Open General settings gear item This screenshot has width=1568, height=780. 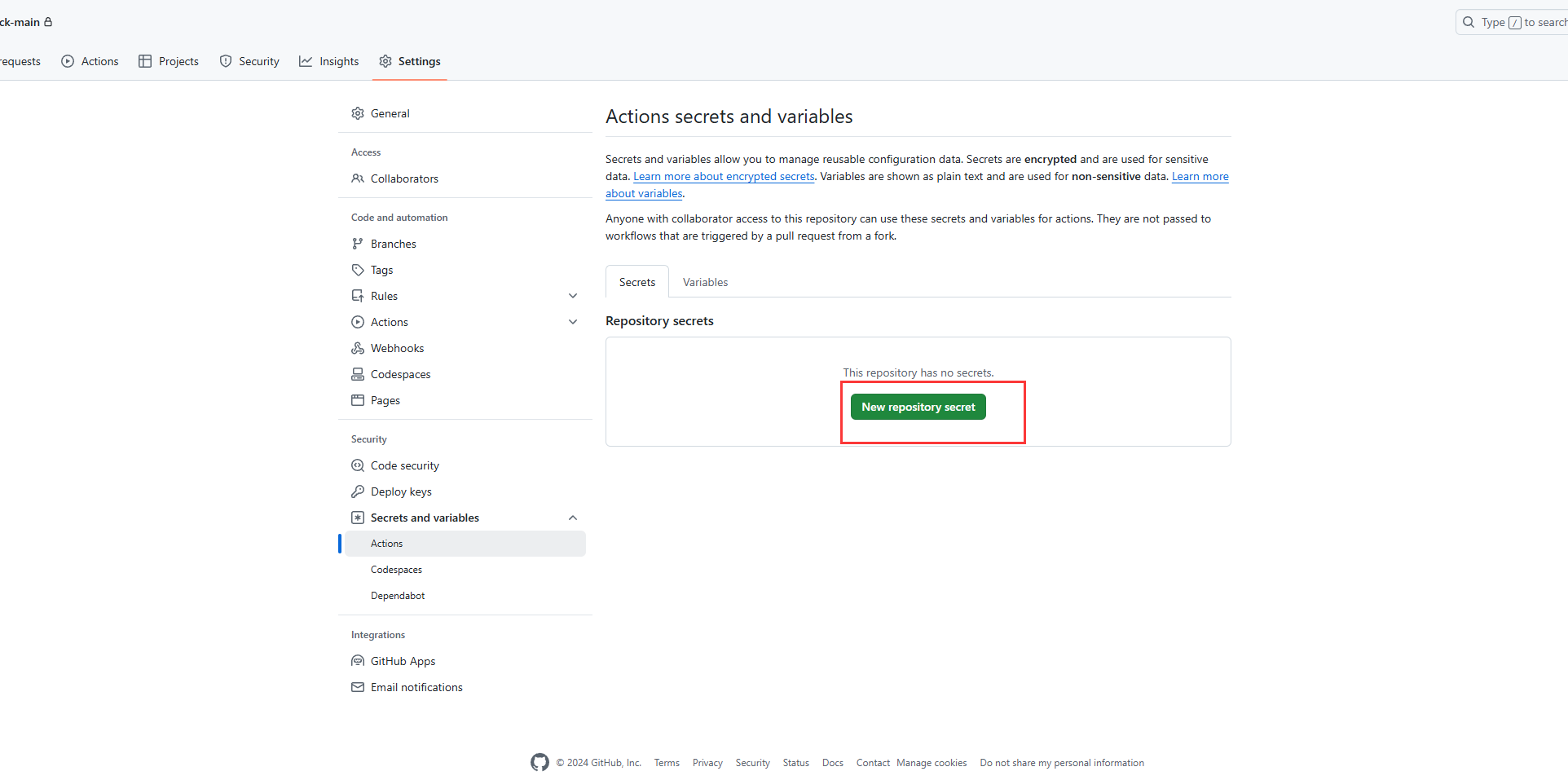pos(390,113)
